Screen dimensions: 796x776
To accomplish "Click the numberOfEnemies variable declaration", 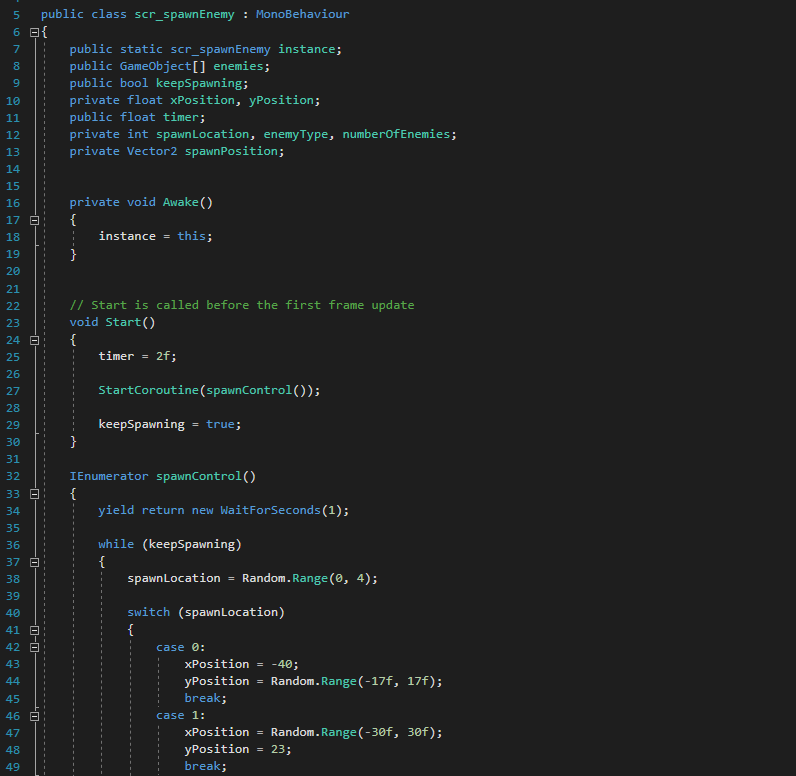I will (399, 134).
